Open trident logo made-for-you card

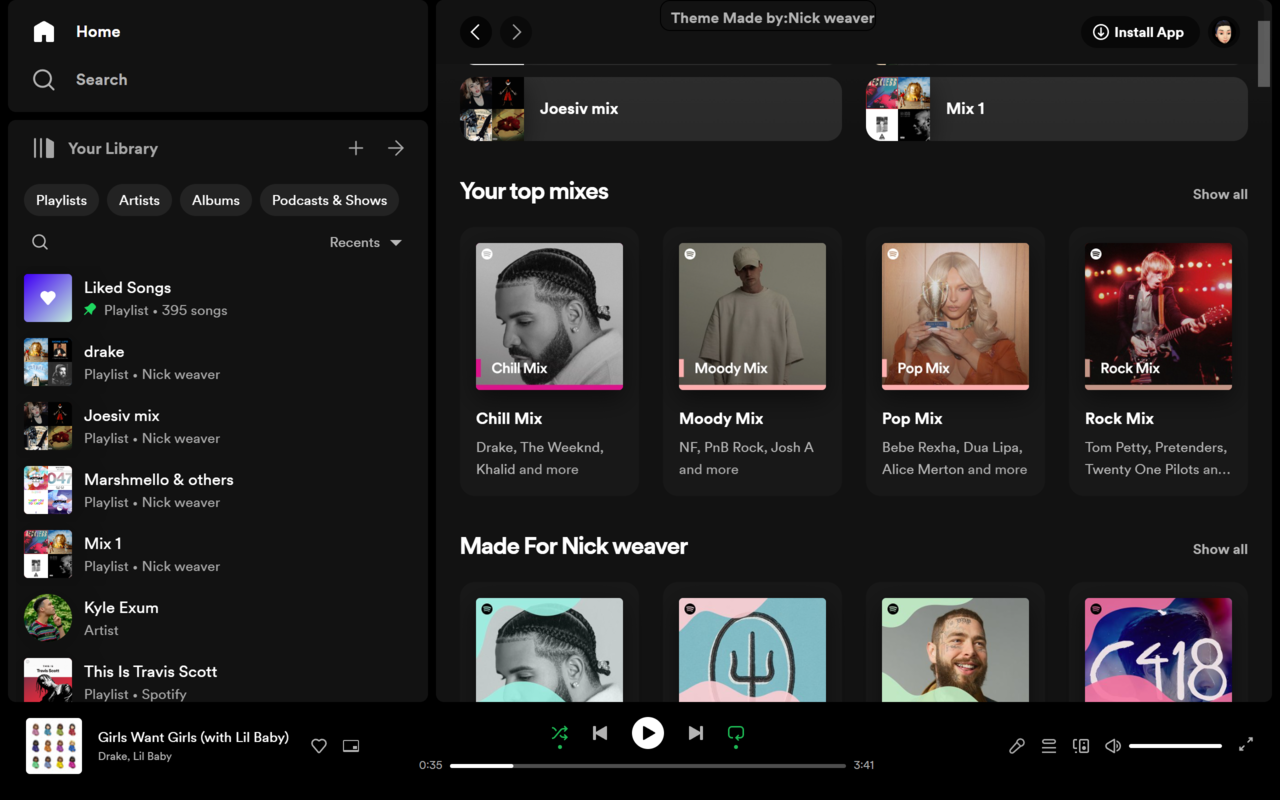point(752,642)
